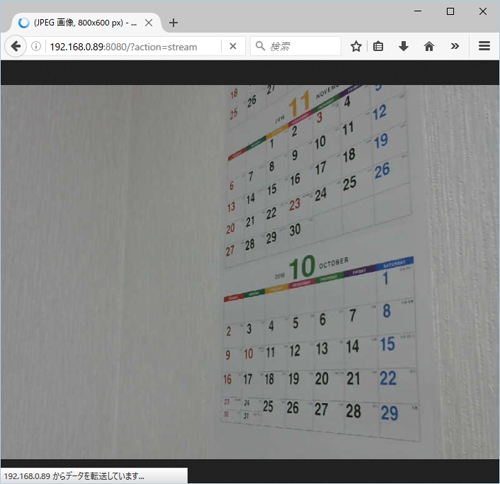Click into the 検索 search box
This screenshot has width=500, height=484.
296,46
